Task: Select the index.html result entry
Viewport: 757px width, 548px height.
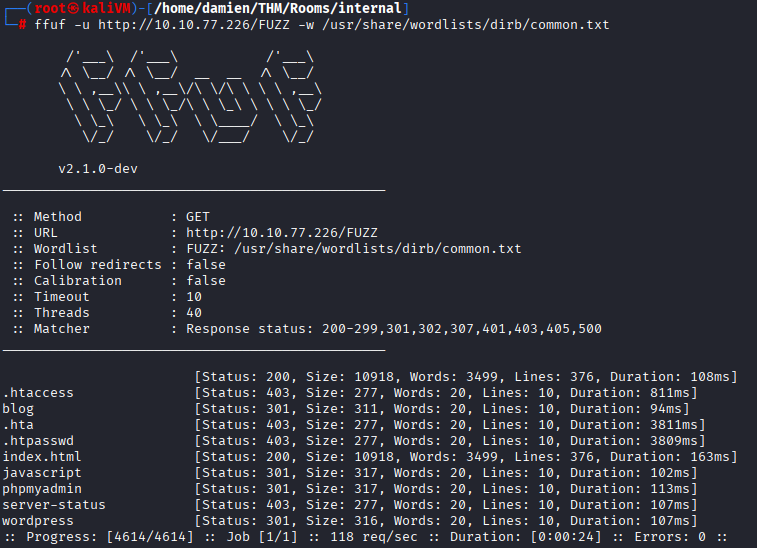Action: (x=42, y=457)
